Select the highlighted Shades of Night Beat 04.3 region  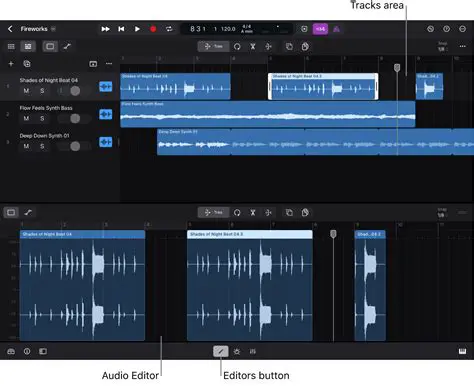point(323,86)
